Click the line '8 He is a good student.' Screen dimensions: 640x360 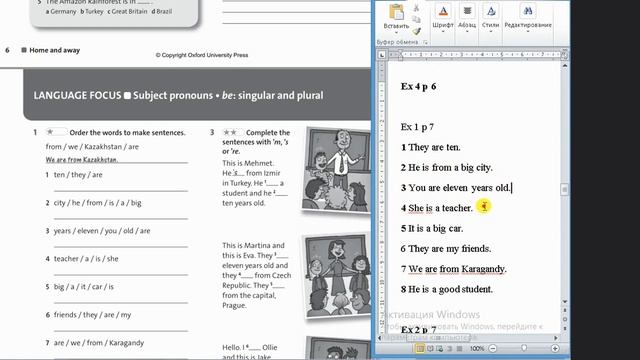[447, 289]
